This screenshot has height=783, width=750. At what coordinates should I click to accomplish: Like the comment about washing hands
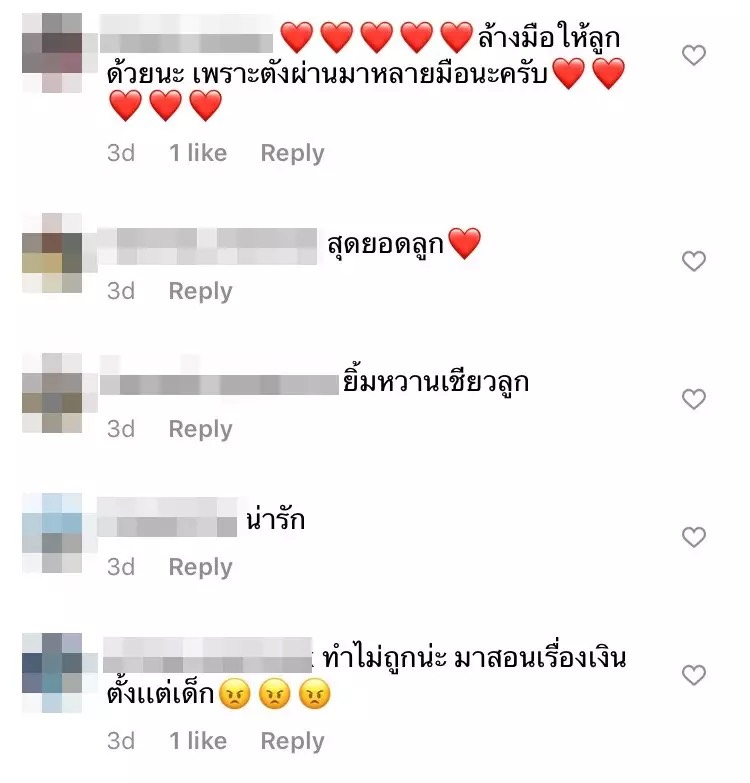694,55
